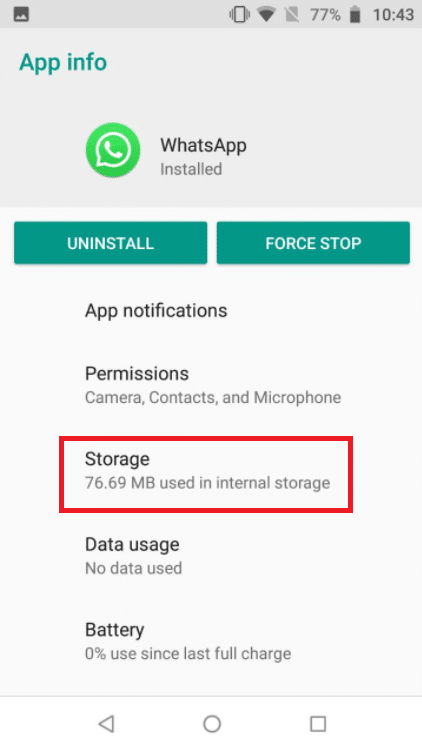The image size is (422, 751).
Task: Open the highlighted Storage entry
Action: (206, 474)
